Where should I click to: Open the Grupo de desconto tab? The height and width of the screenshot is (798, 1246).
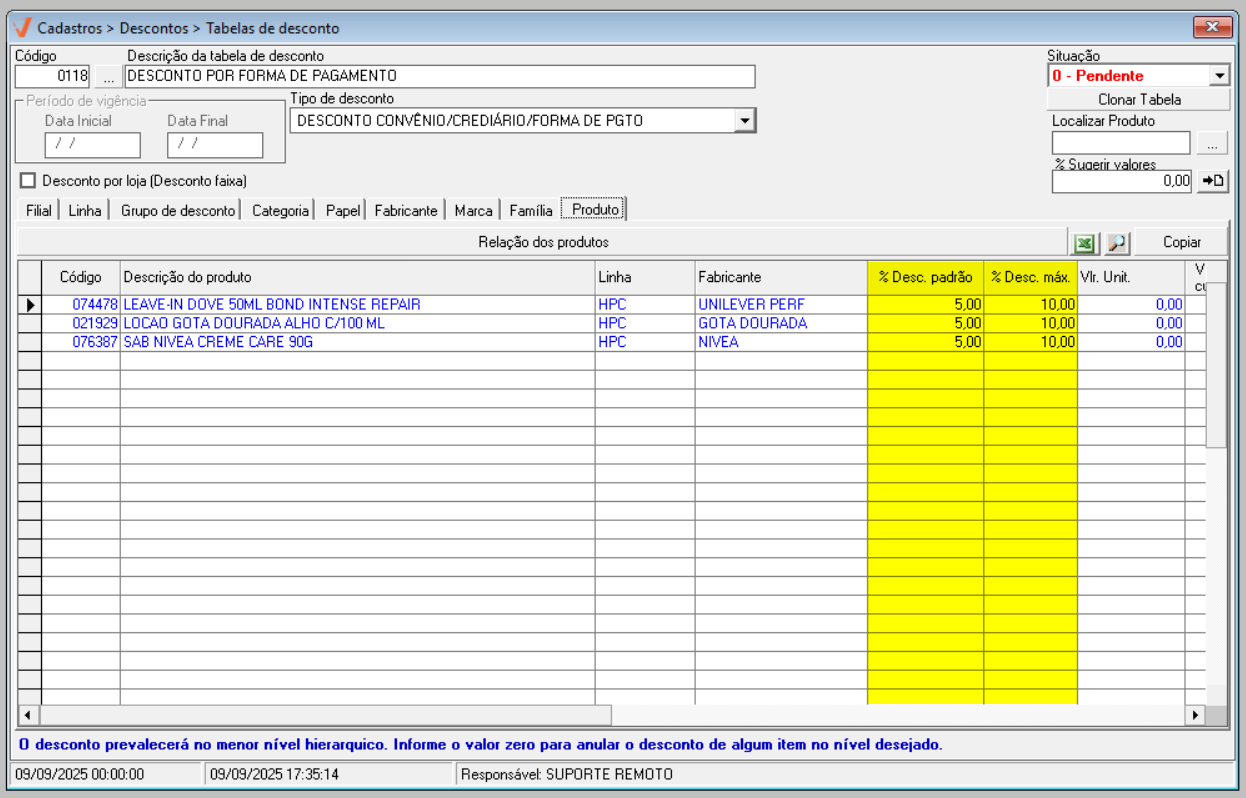(x=178, y=211)
